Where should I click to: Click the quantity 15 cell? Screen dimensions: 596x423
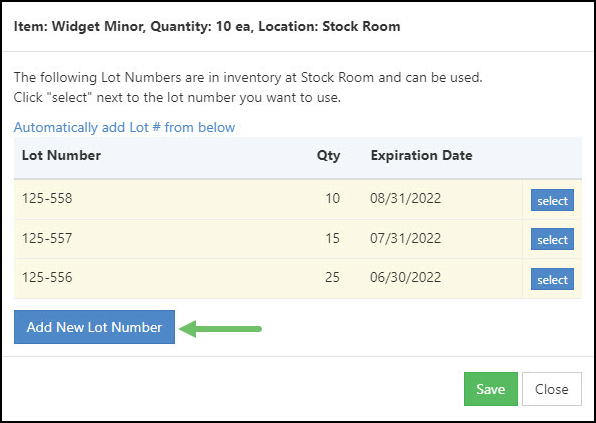pos(332,238)
